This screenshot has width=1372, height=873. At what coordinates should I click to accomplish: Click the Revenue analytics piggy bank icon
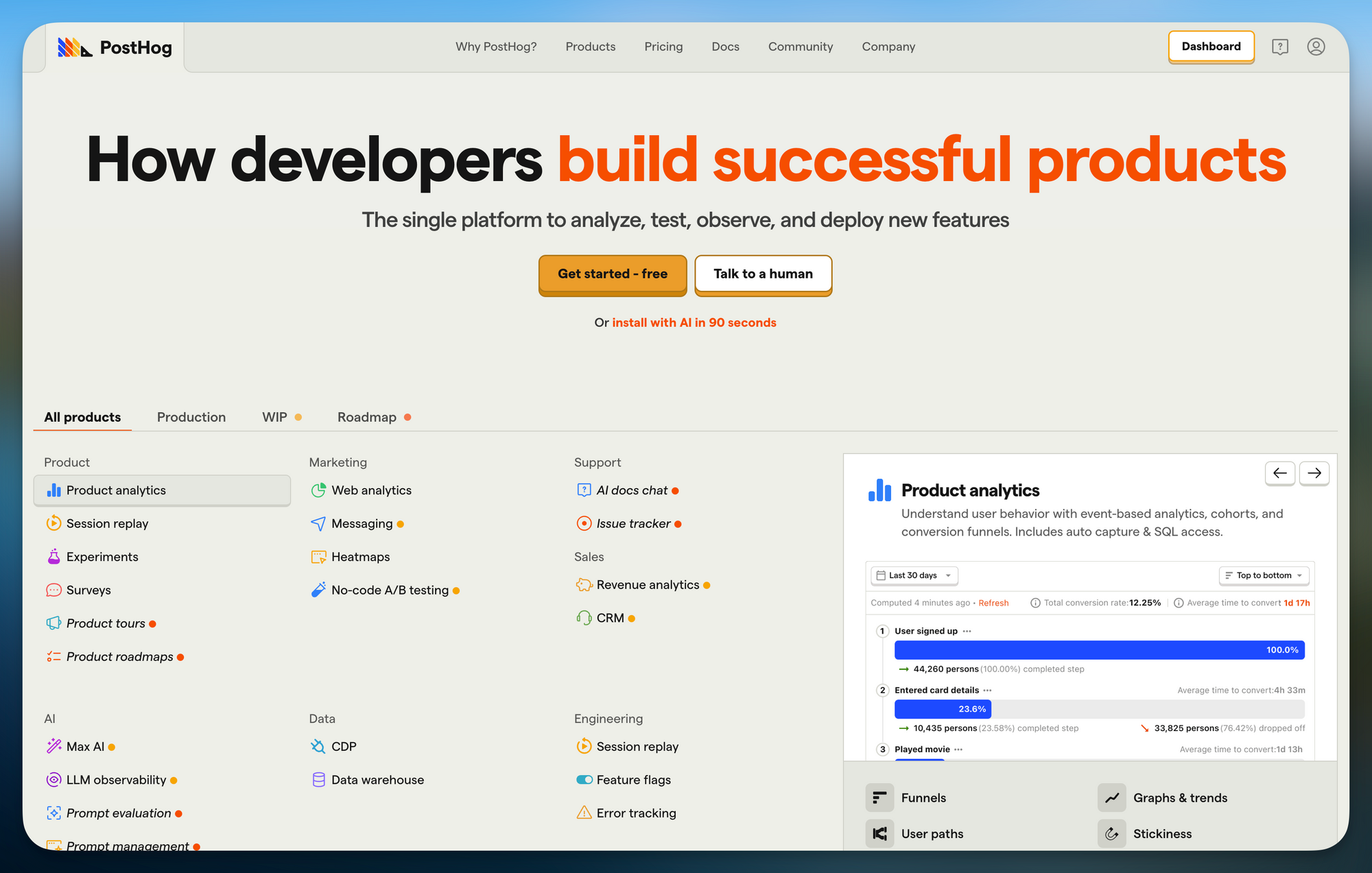point(584,585)
